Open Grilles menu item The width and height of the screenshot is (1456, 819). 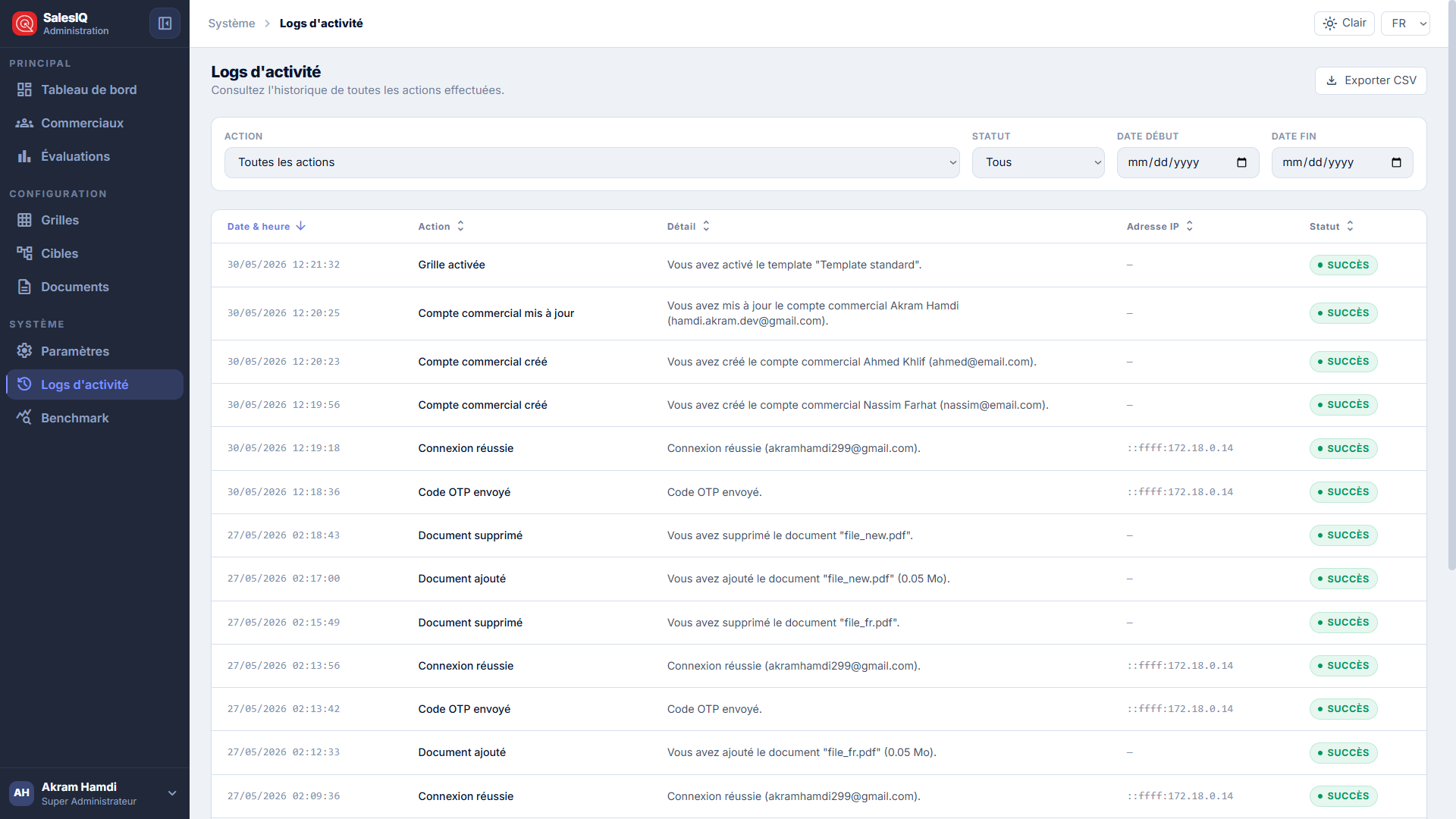(95, 220)
